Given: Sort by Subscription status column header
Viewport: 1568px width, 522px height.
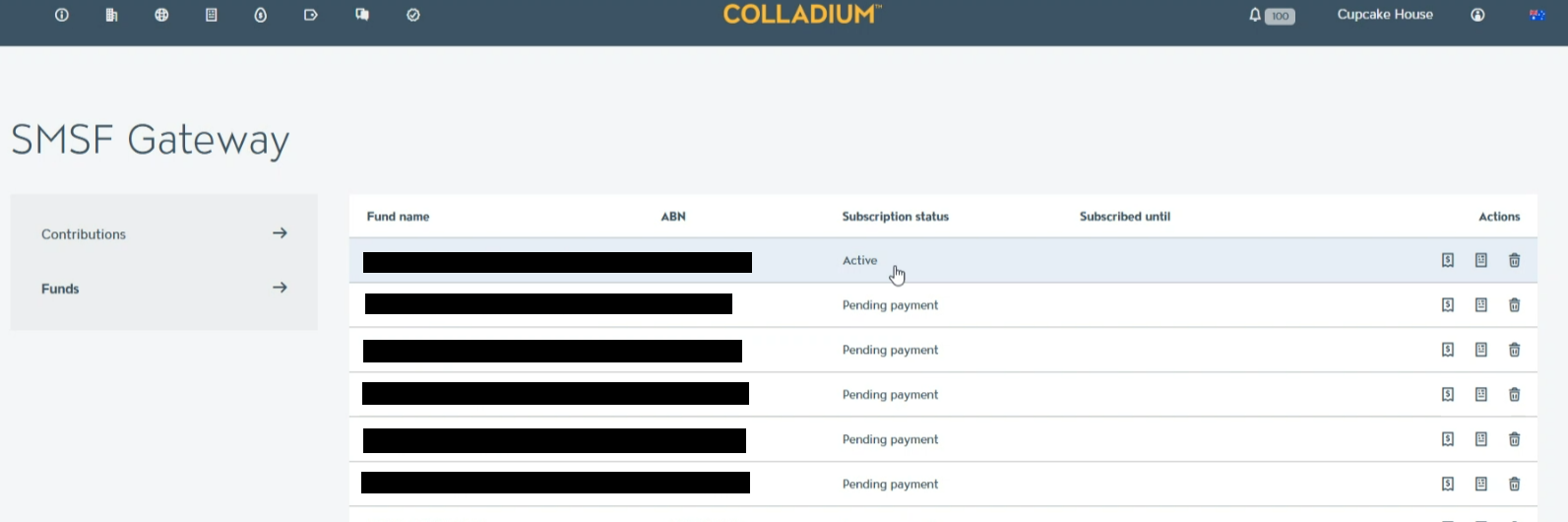Looking at the screenshot, I should coord(896,217).
